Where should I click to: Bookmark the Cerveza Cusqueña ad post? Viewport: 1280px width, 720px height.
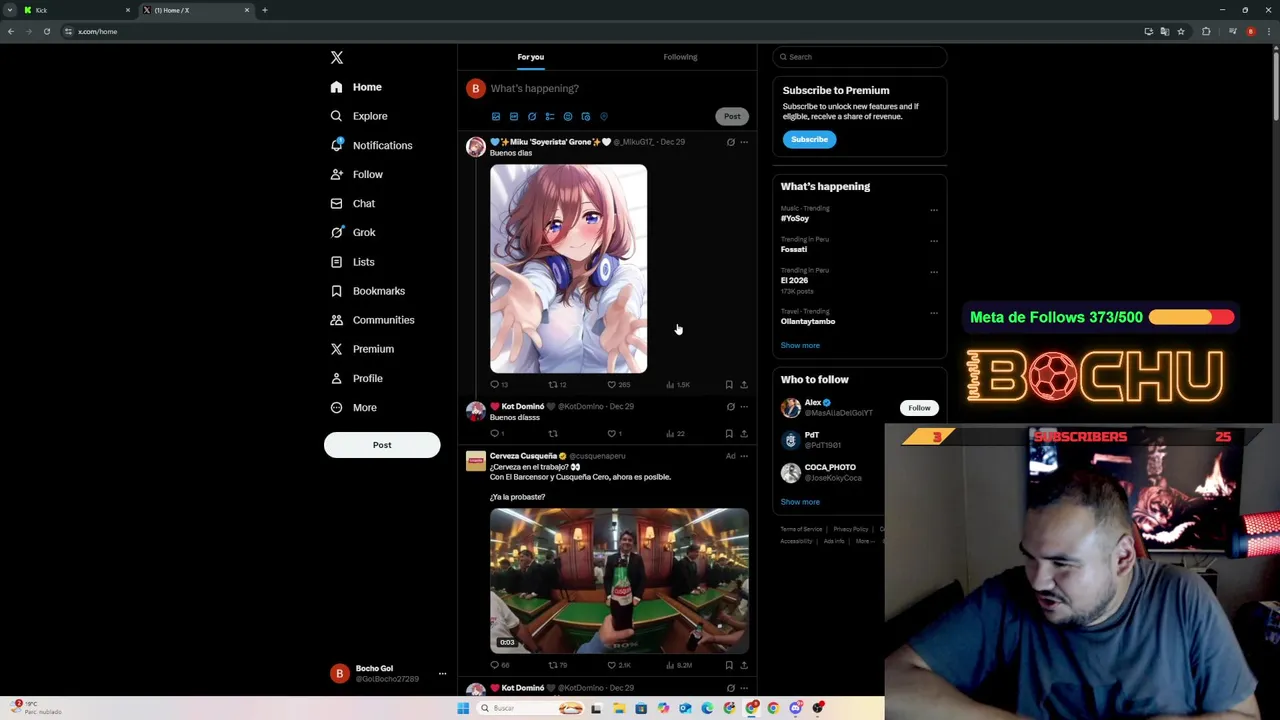(x=729, y=665)
